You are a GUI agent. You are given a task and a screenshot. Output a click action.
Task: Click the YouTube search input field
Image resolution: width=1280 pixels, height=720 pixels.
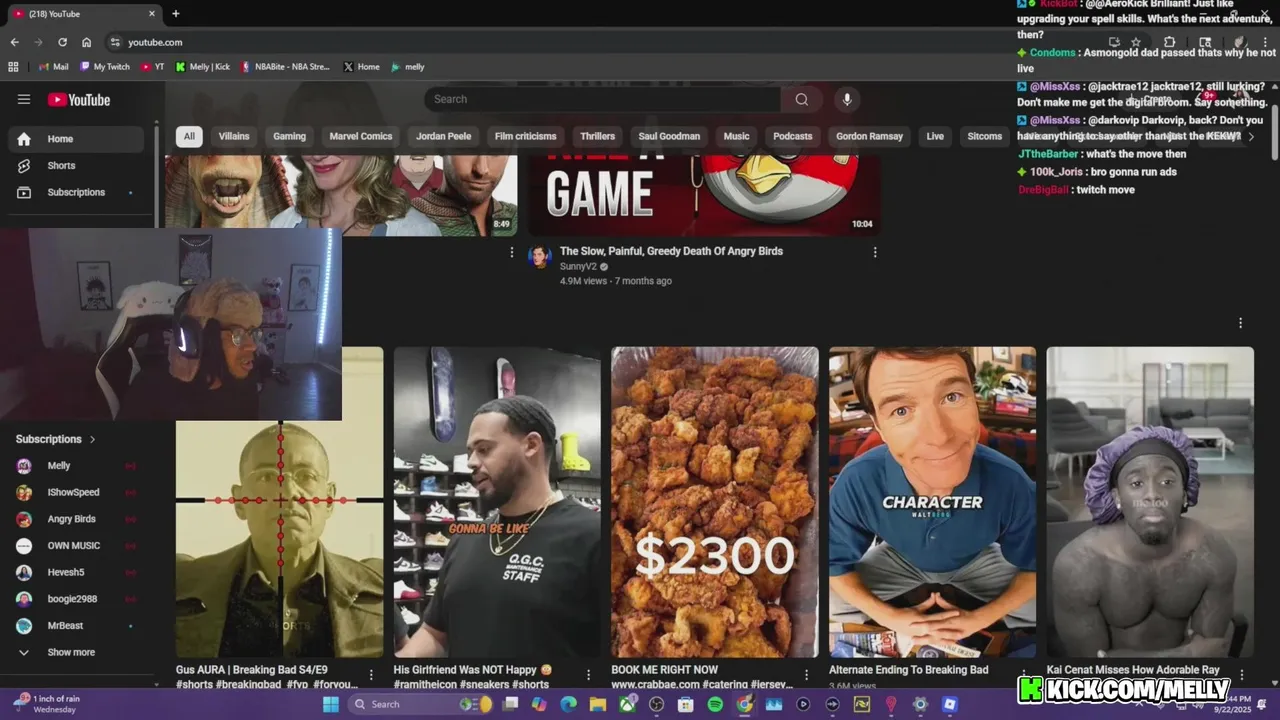tap(602, 99)
